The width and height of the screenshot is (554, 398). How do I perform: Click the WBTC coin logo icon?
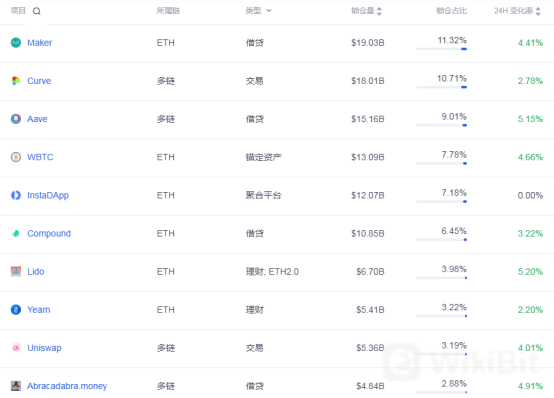[x=16, y=157]
